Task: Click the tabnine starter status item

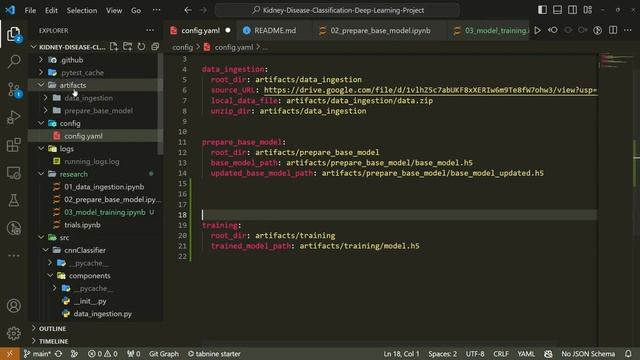Action: (214, 353)
